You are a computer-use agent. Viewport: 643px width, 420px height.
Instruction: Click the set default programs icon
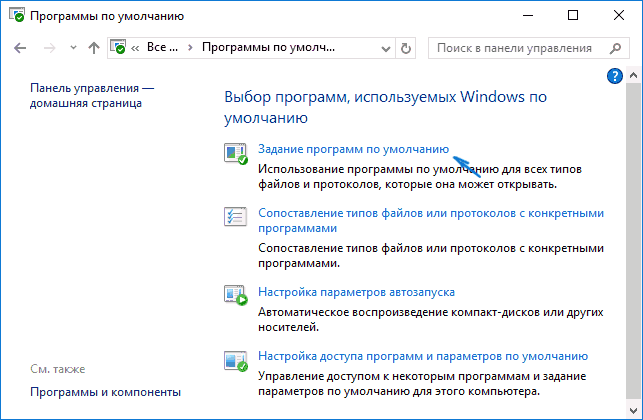pos(235,154)
